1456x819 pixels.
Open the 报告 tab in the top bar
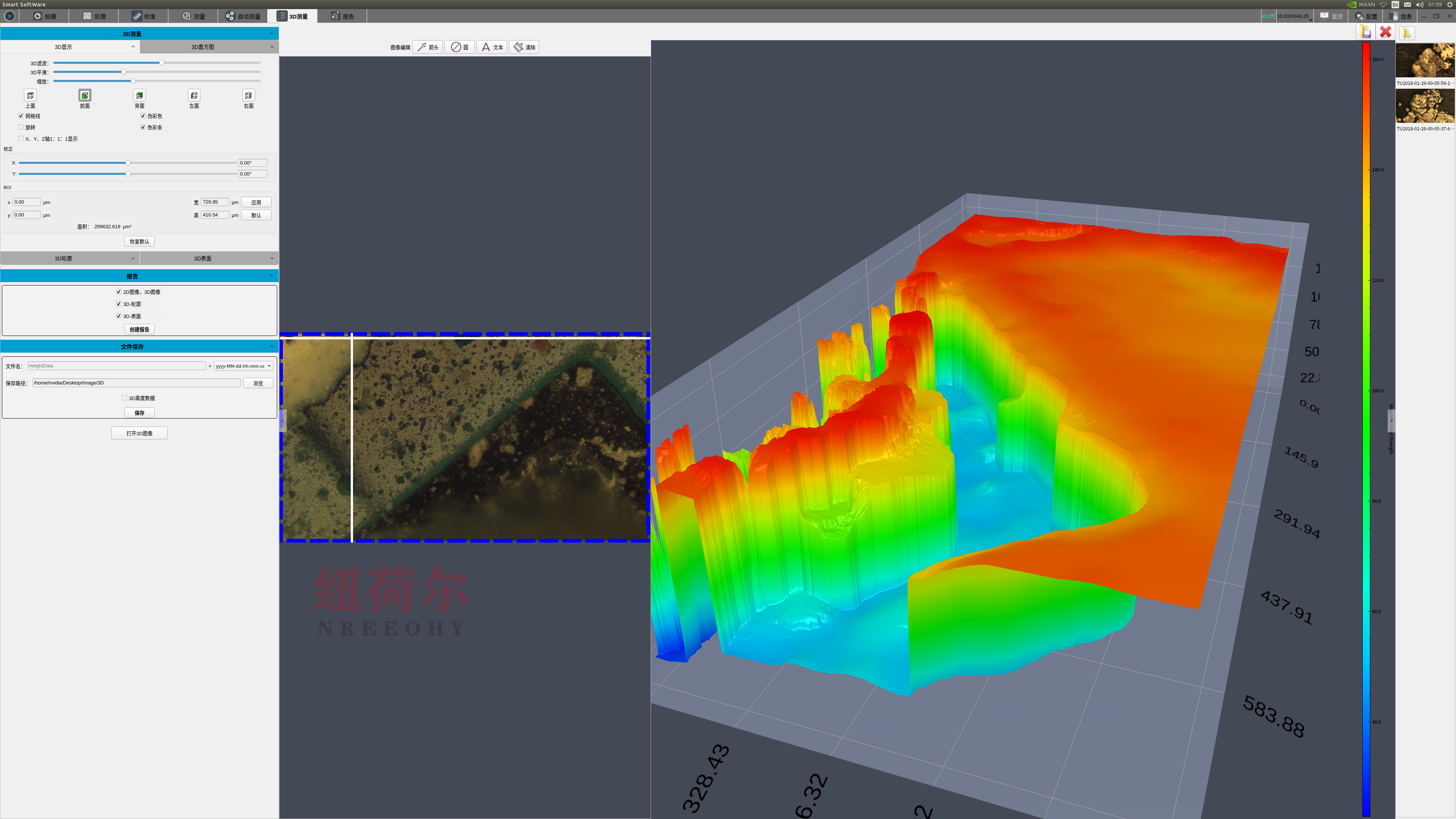click(342, 16)
